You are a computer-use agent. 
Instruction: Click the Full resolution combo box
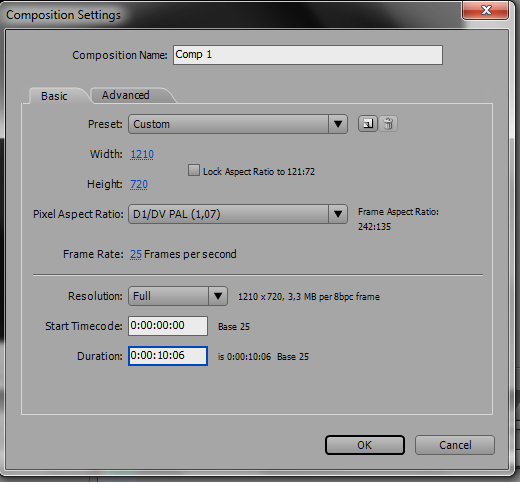point(178,296)
